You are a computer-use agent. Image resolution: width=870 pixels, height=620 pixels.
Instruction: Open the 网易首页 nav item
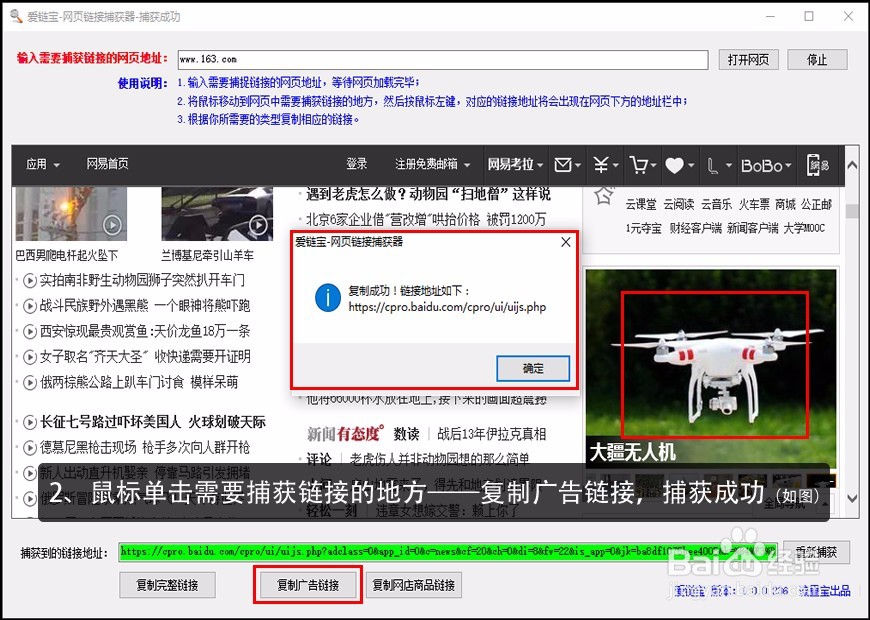(107, 164)
